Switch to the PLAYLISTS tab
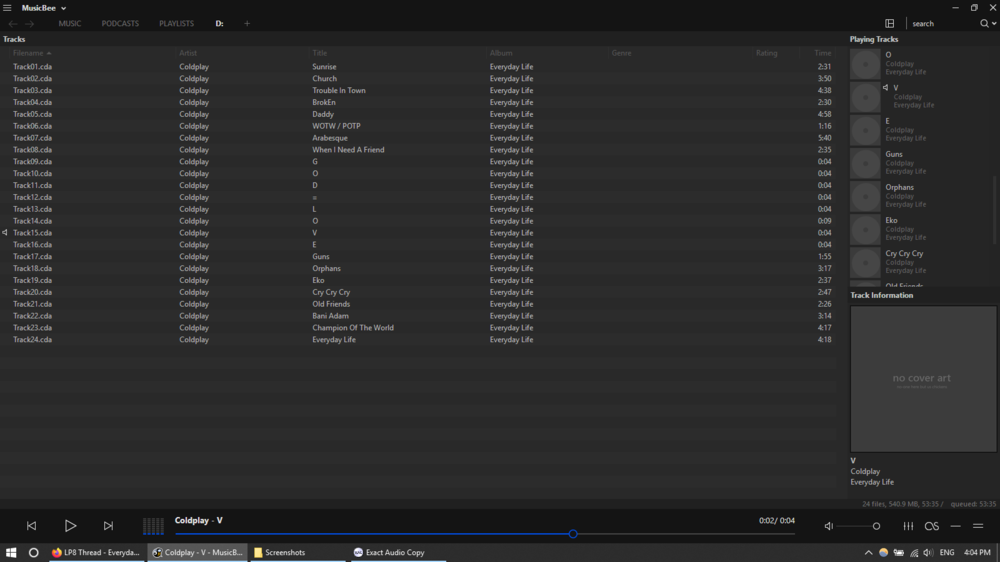The image size is (1000, 562). coord(177,24)
